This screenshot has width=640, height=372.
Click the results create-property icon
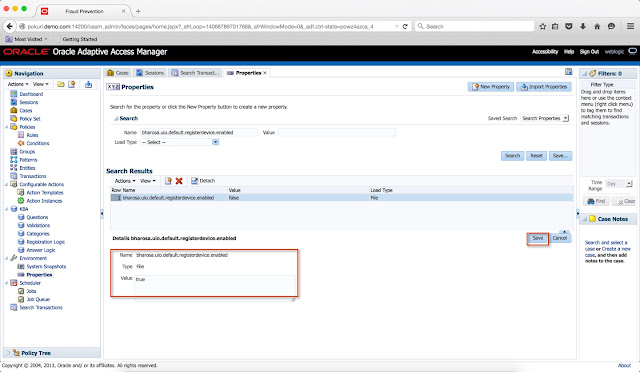coord(168,181)
